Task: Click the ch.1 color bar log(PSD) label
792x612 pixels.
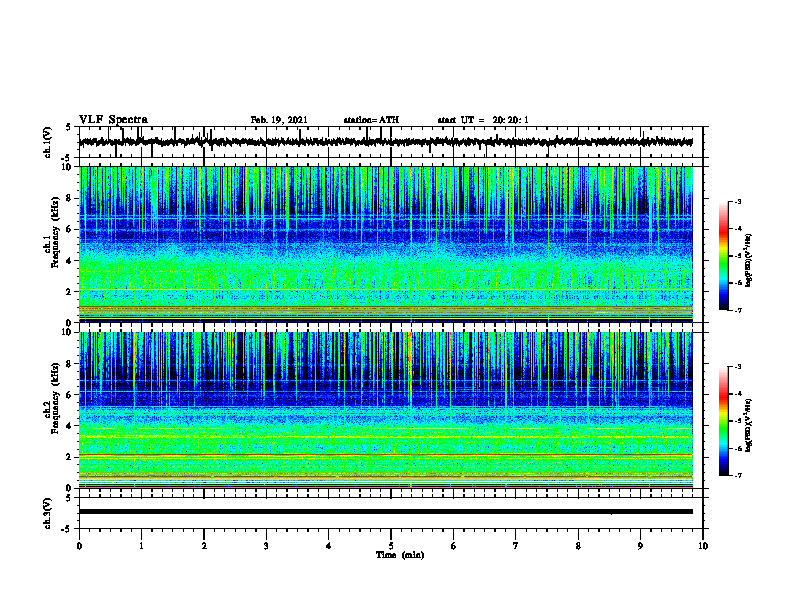Action: [749, 261]
